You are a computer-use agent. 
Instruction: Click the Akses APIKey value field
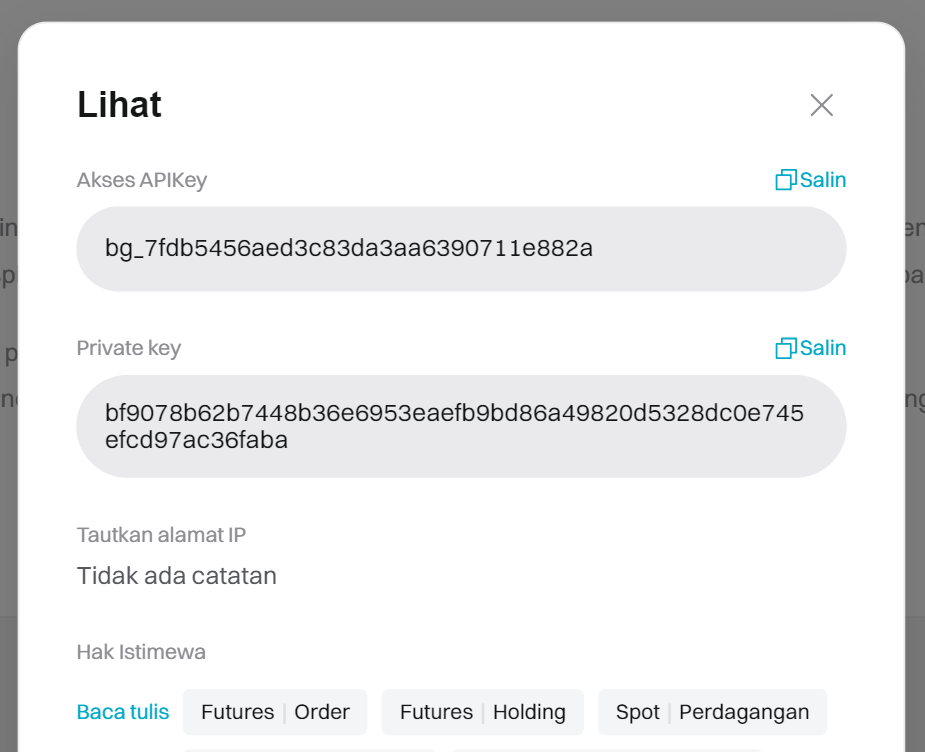pyautogui.click(x=700, y=249)
